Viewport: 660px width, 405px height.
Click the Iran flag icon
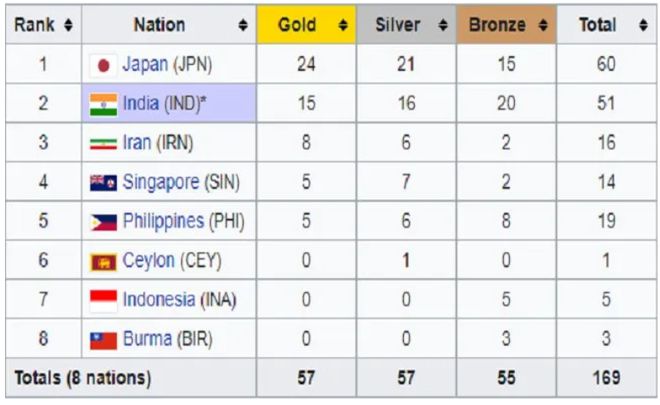point(103,144)
